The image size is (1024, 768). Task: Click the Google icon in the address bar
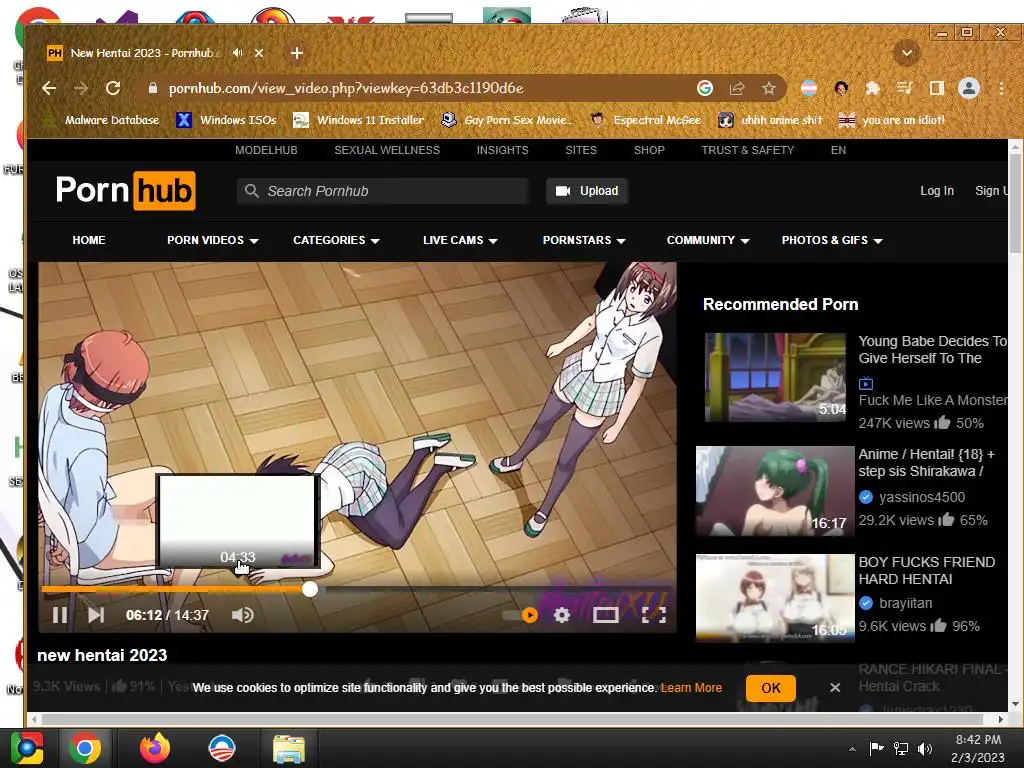[x=705, y=88]
